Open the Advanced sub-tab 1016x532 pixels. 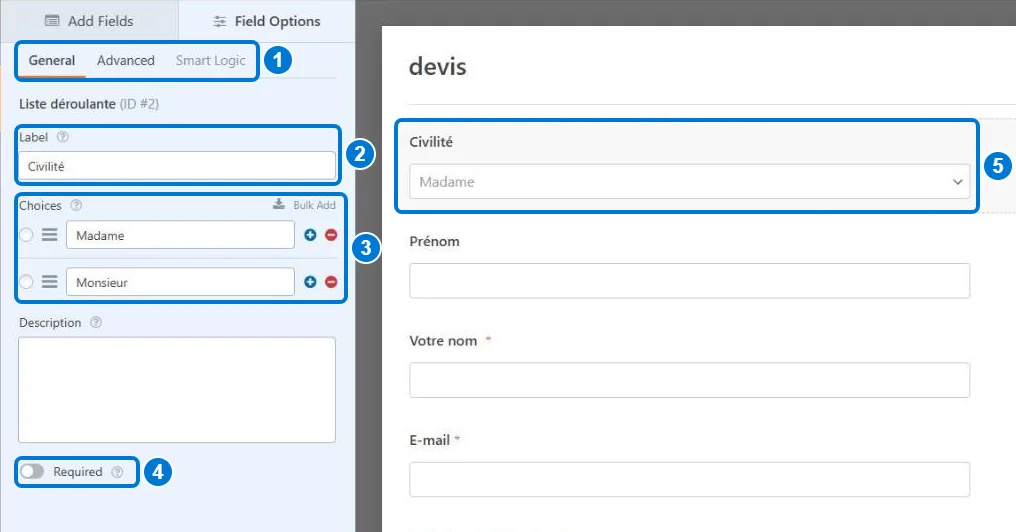pyautogui.click(x=126, y=60)
